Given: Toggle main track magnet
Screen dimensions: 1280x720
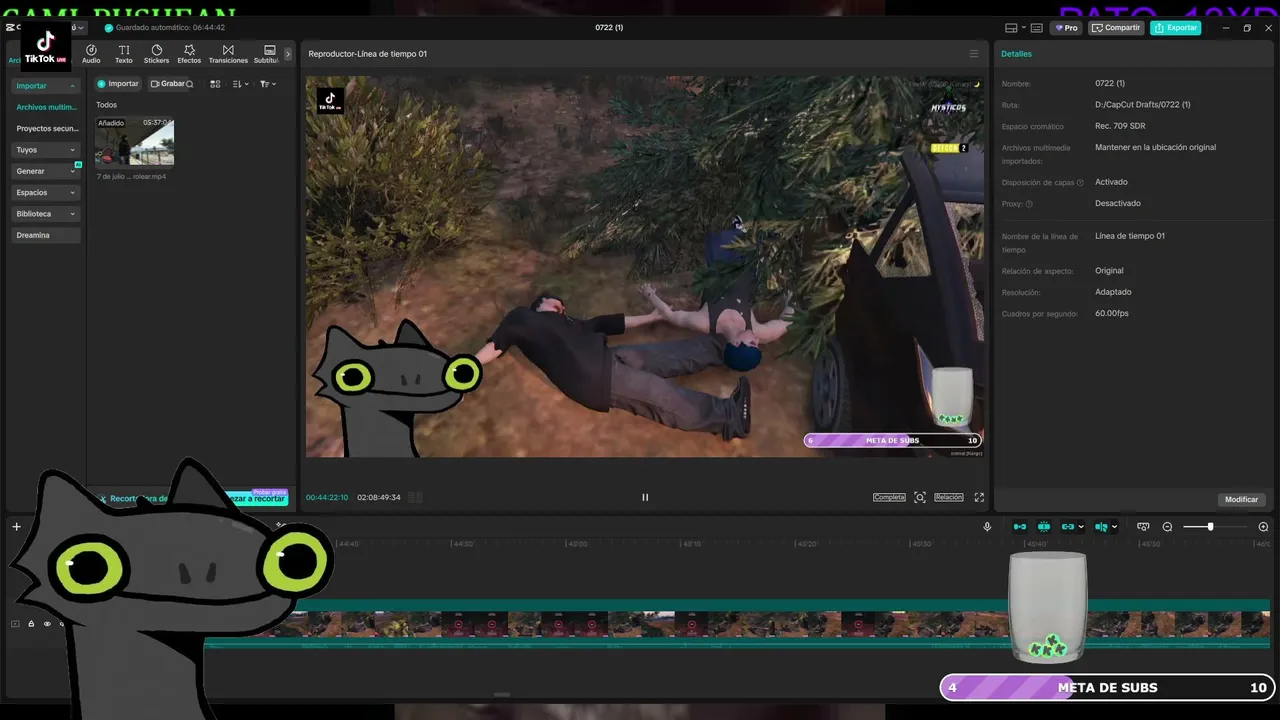Looking at the screenshot, I should 1020,527.
